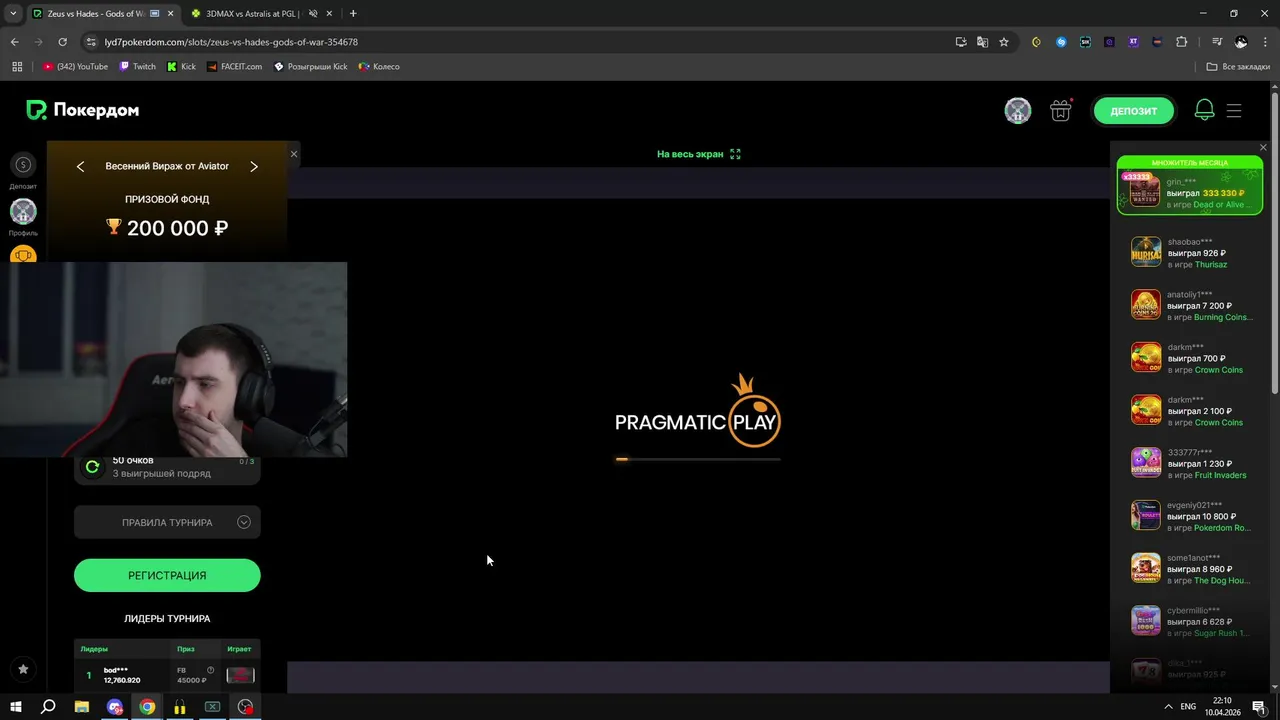Open Twitch bookmark
This screenshot has height=720, width=1280.
point(138,67)
